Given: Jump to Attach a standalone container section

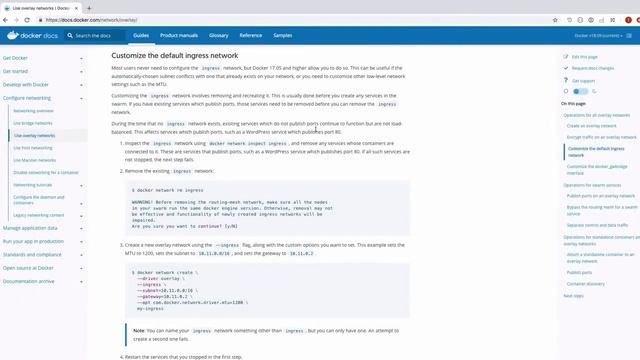Looking at the screenshot, I should click(600, 258).
